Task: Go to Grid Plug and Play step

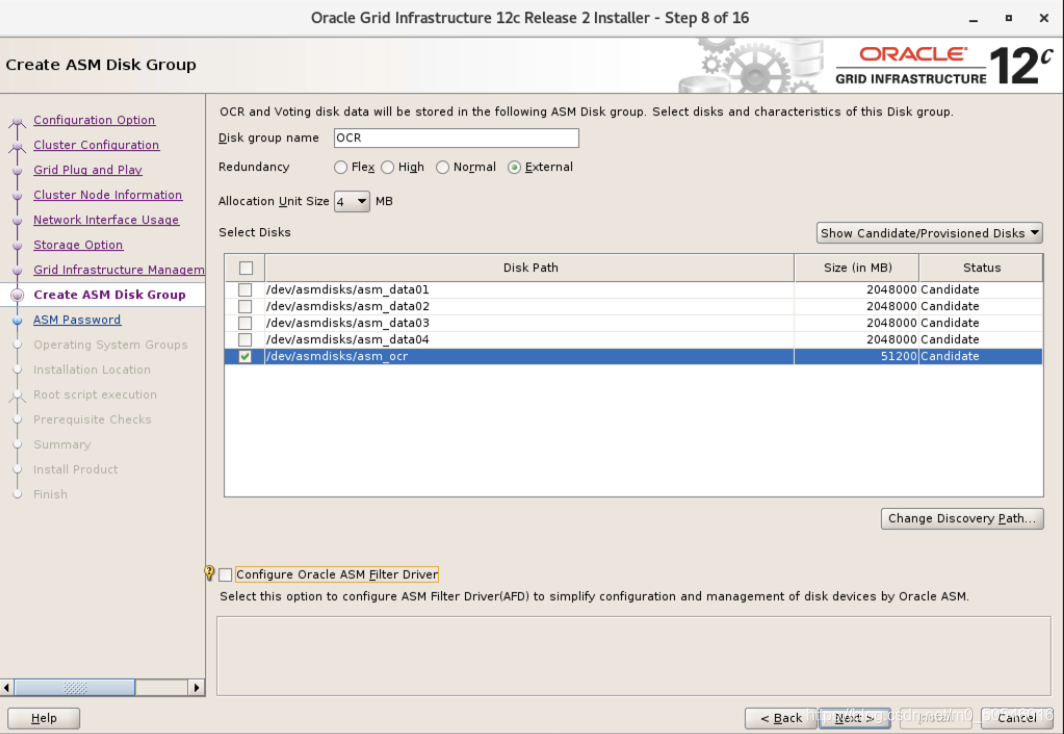Action: (88, 170)
